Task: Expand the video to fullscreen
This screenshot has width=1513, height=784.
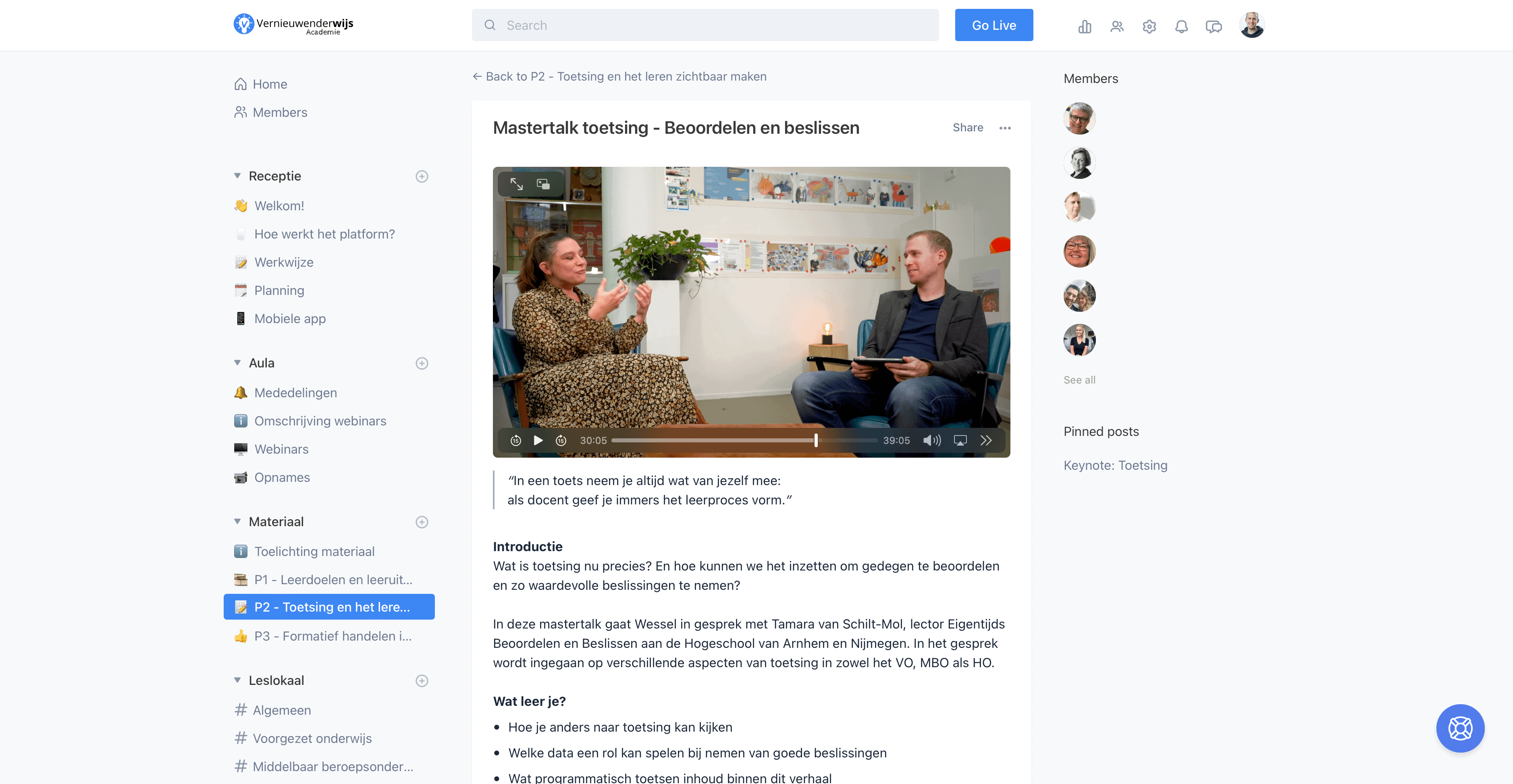Action: tap(516, 184)
